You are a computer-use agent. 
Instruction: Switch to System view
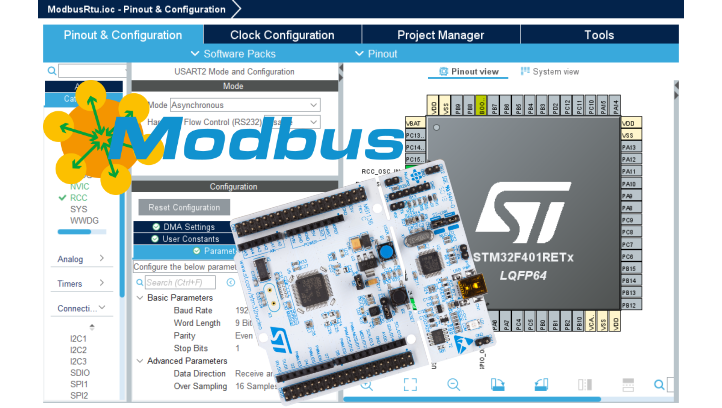tap(550, 72)
